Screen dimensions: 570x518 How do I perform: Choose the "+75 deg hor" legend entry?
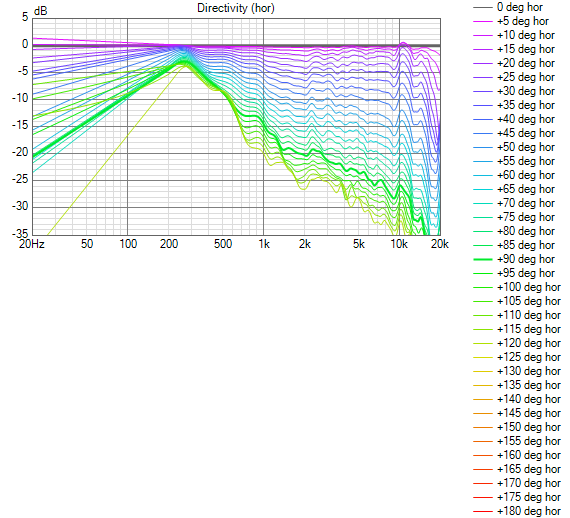514,217
